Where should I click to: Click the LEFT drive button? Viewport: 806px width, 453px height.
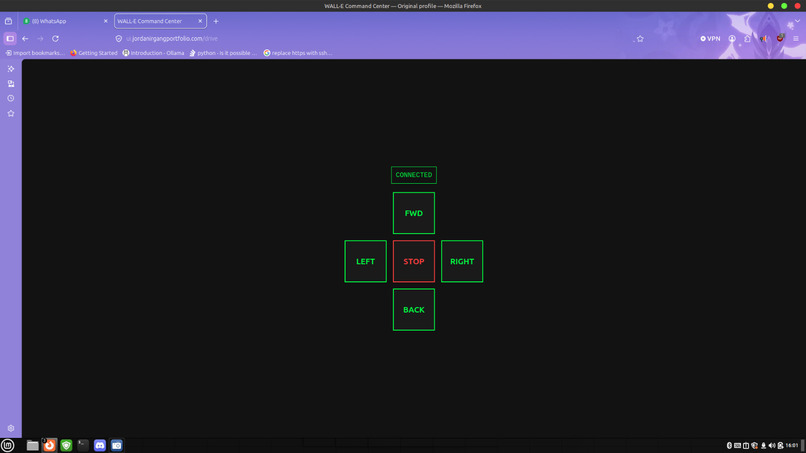coord(365,261)
